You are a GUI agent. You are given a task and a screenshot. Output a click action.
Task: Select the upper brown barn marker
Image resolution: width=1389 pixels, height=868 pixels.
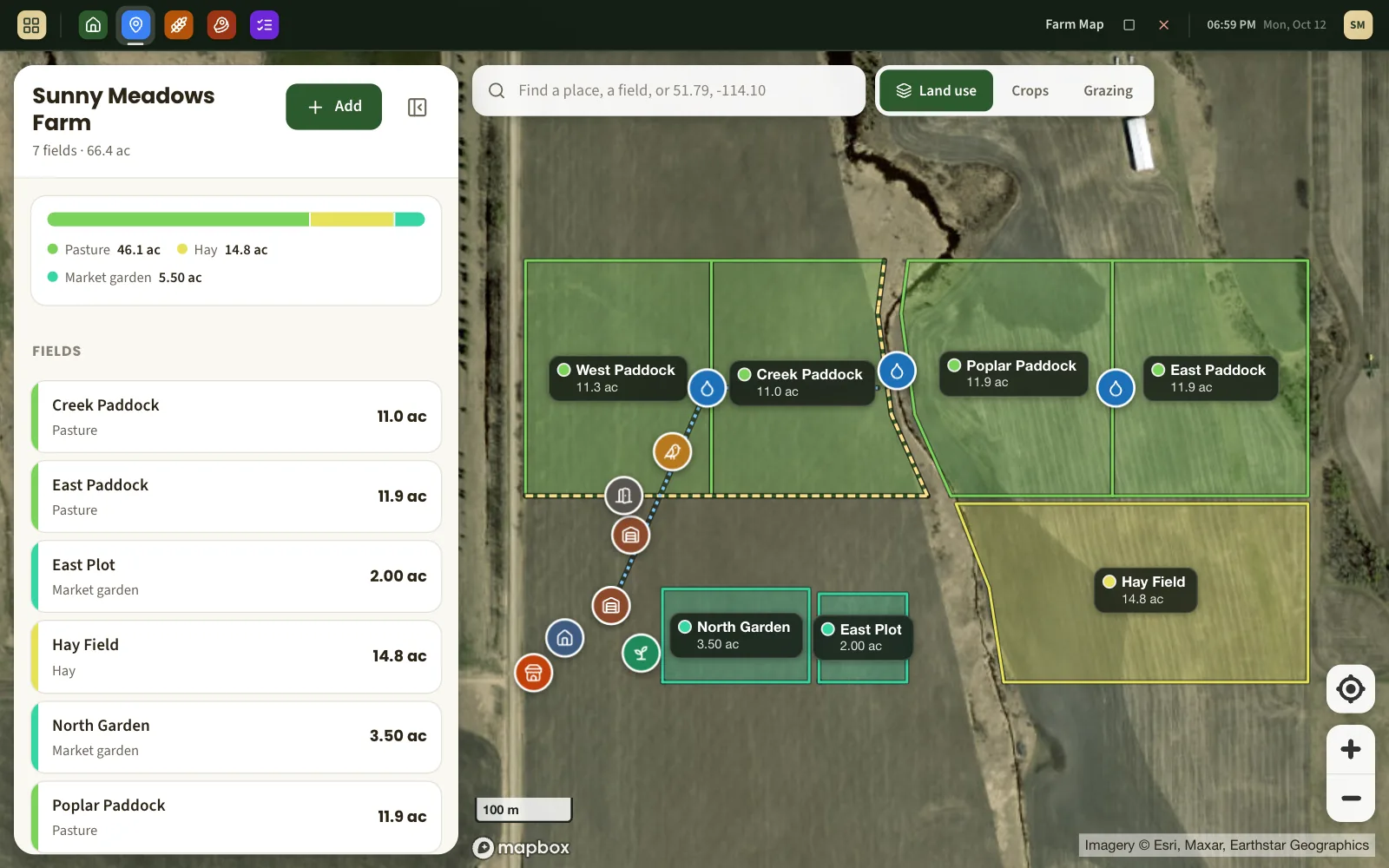click(630, 536)
